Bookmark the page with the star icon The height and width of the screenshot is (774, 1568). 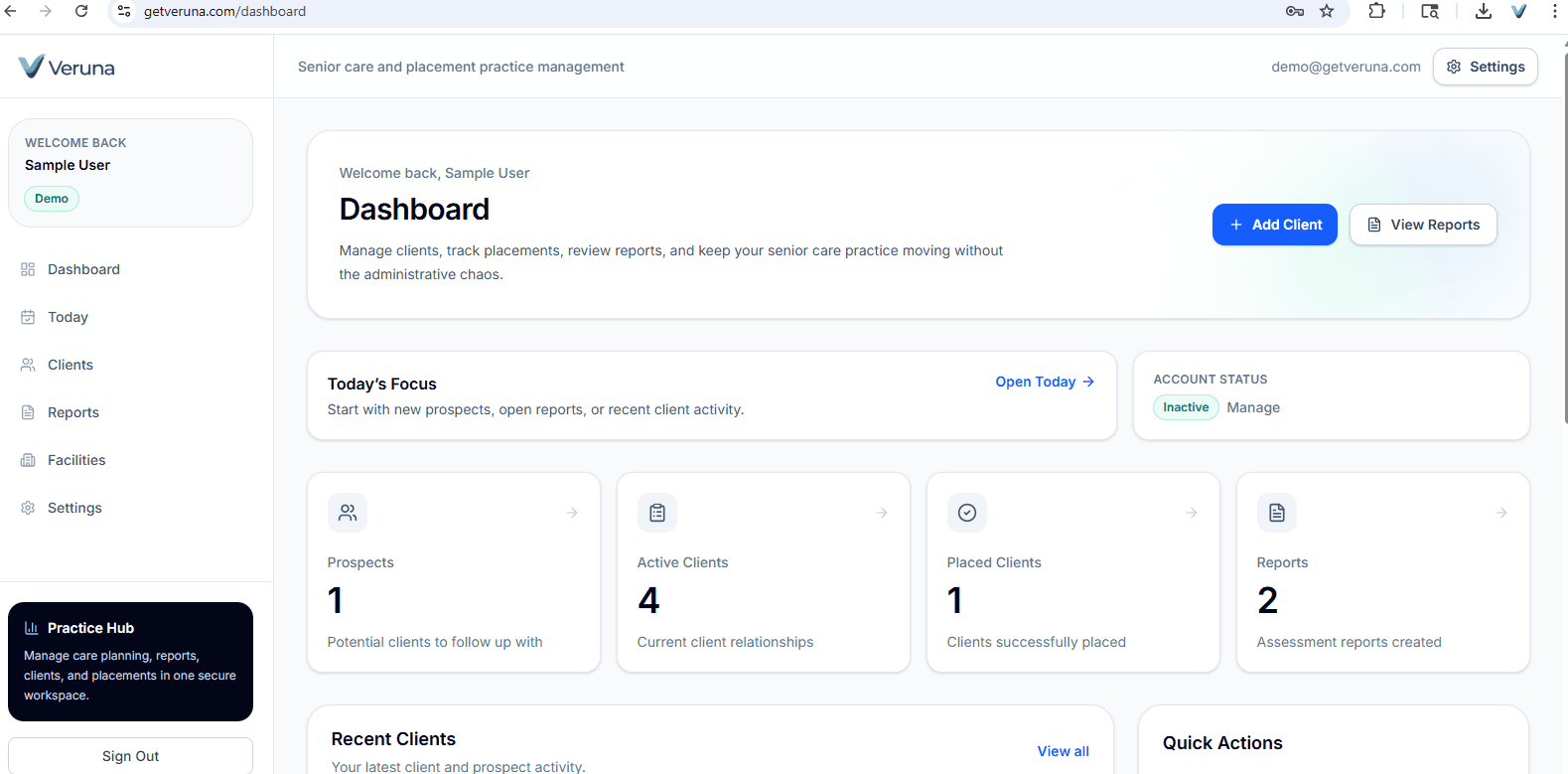coord(1327,11)
